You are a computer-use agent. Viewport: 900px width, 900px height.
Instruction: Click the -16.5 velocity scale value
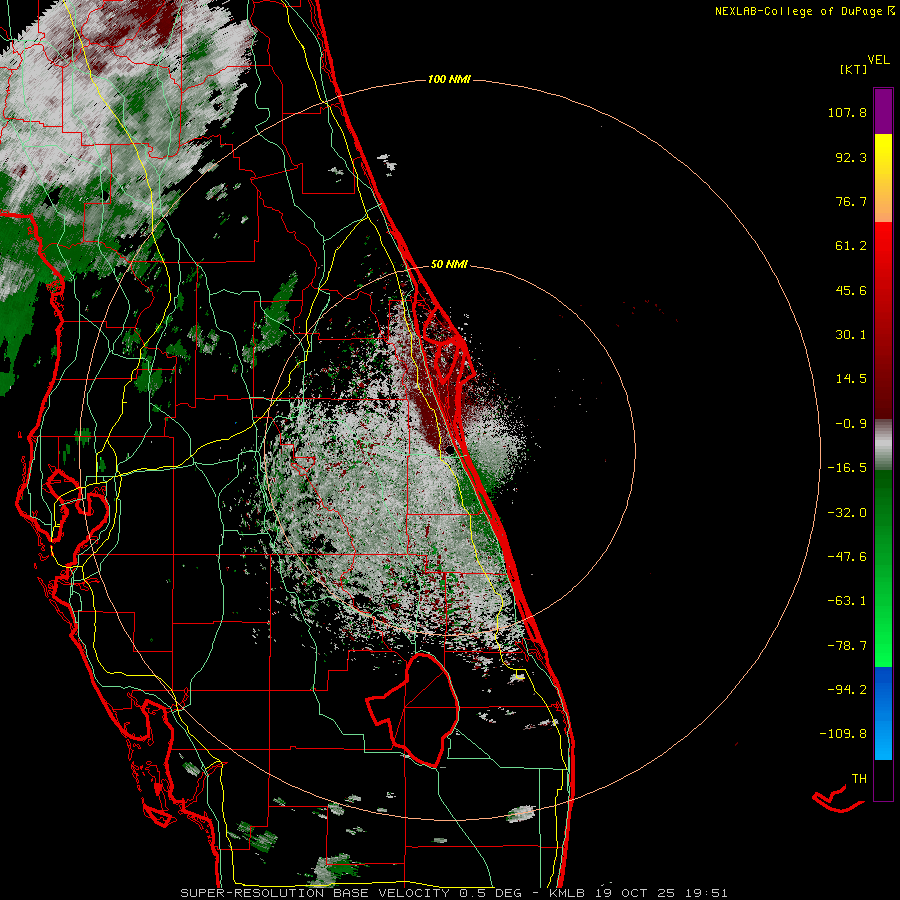click(847, 468)
